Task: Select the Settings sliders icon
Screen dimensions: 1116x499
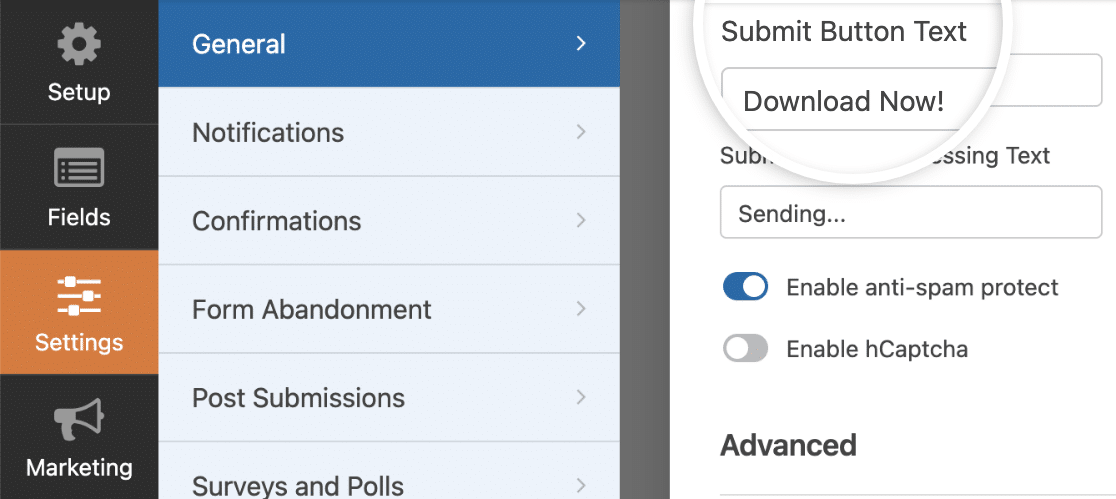Action: tap(79, 296)
